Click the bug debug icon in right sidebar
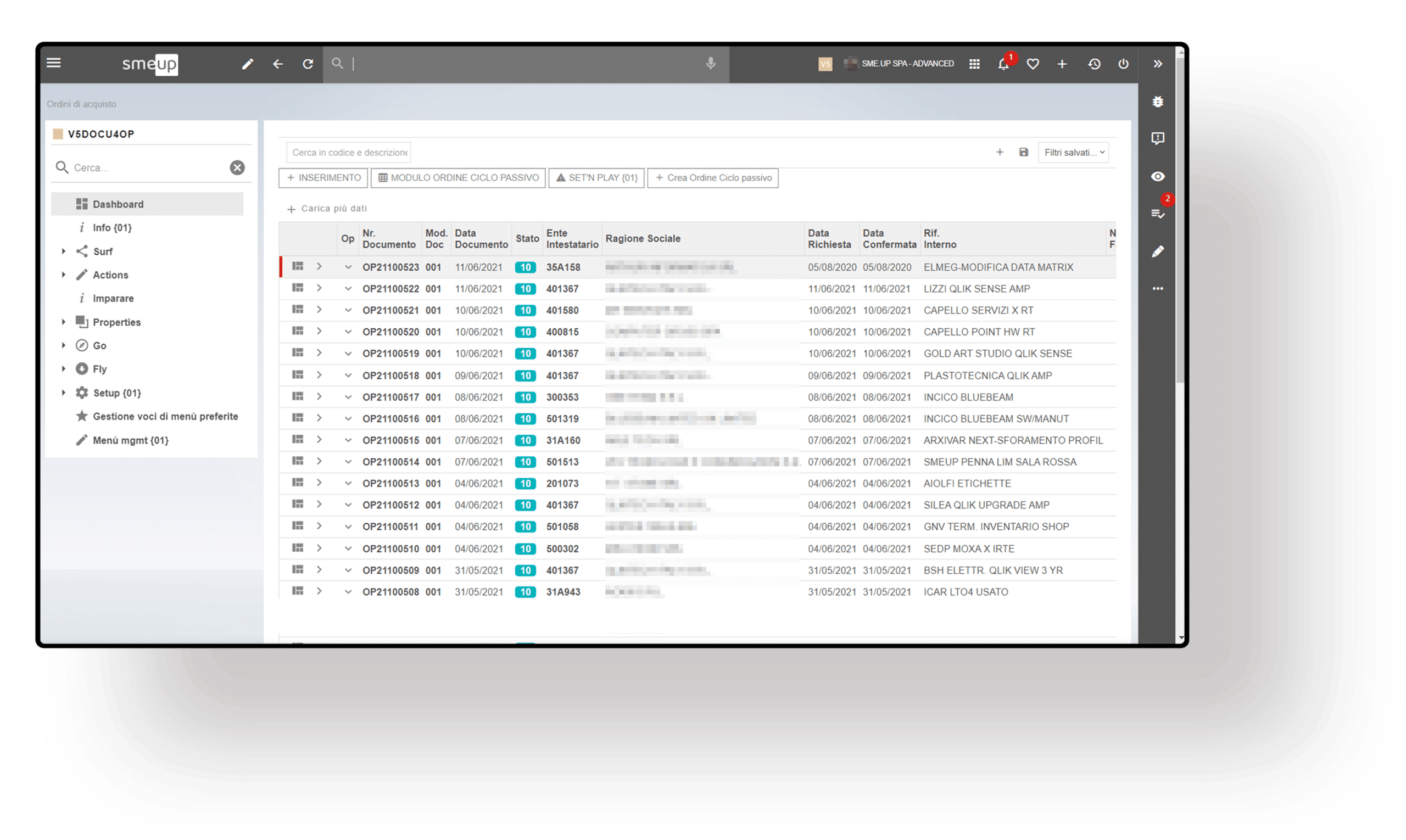The height and width of the screenshot is (840, 1406). point(1157,102)
